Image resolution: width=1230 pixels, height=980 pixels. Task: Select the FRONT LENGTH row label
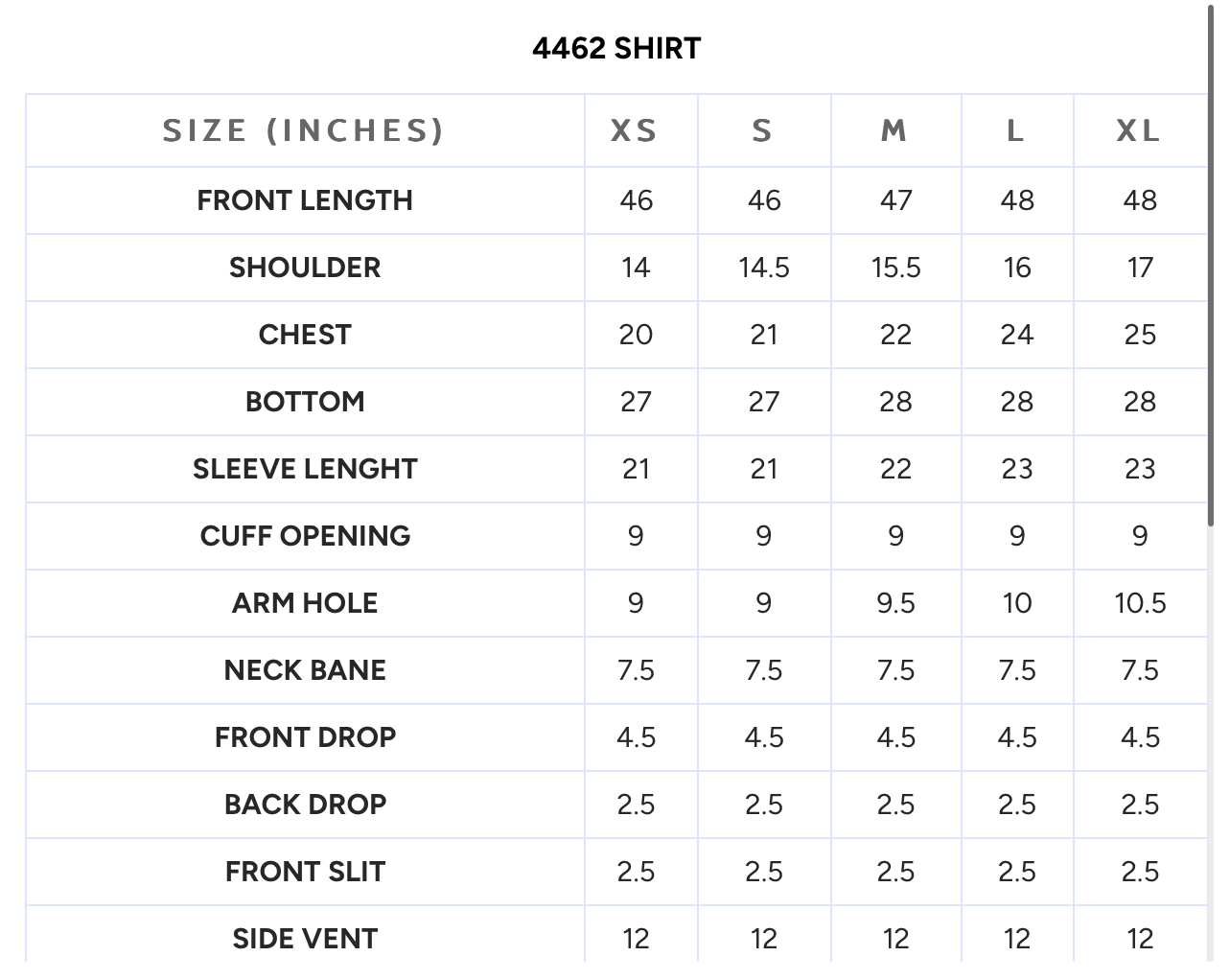pos(305,200)
